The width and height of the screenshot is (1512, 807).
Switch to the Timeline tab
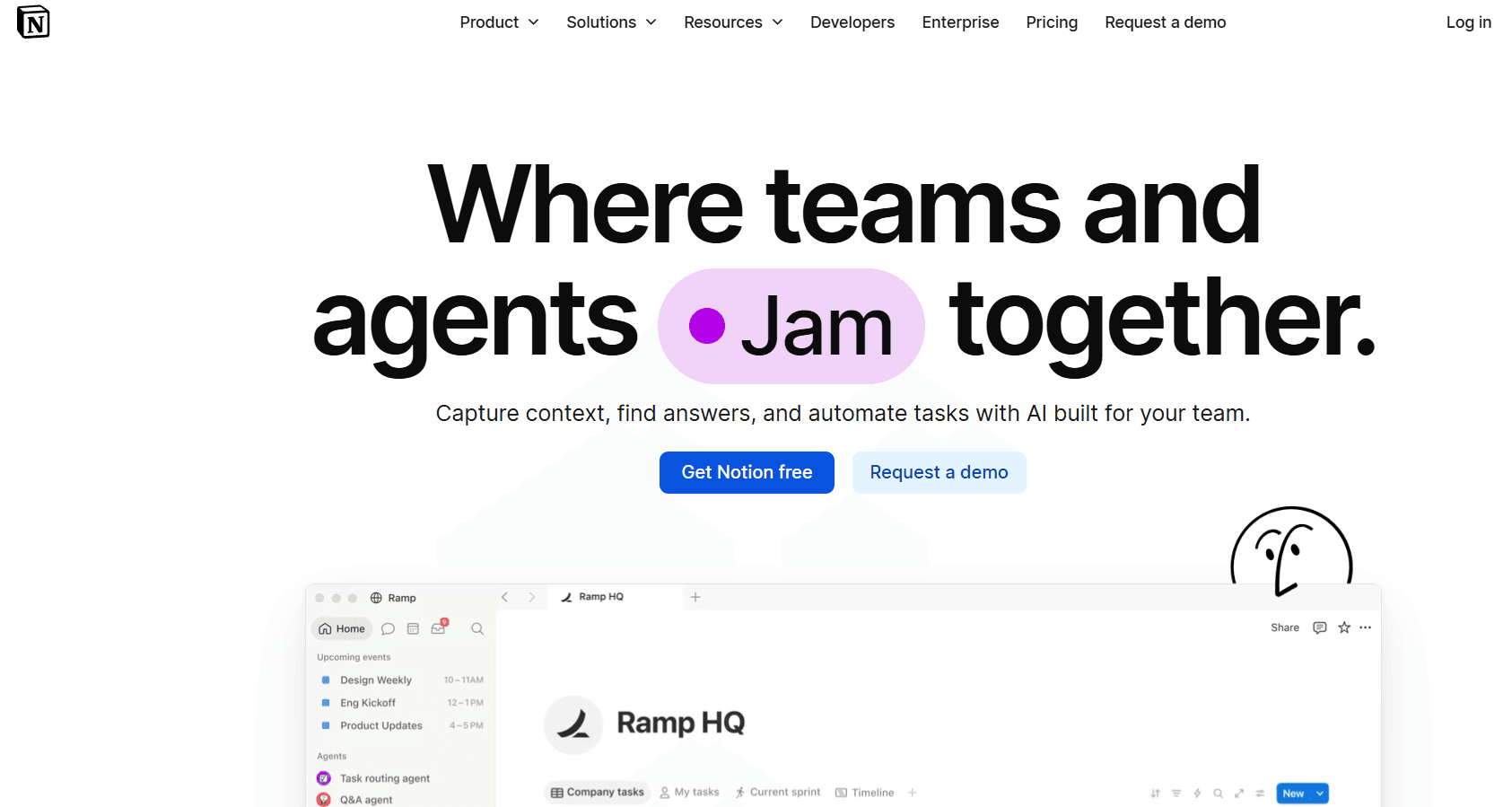(x=864, y=793)
